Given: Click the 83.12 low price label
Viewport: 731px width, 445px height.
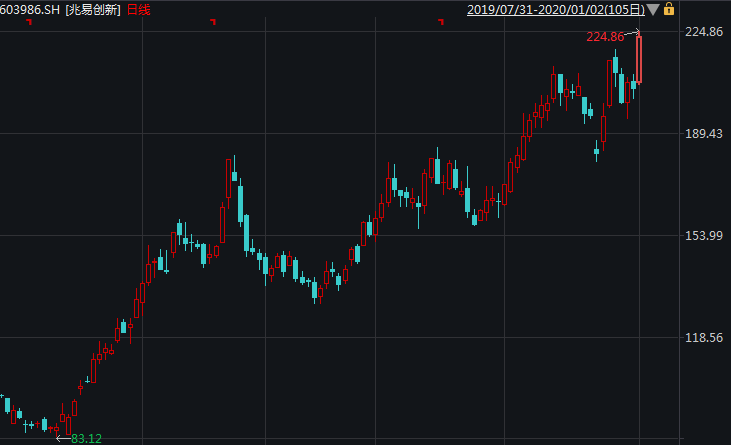Looking at the screenshot, I should tap(86, 438).
